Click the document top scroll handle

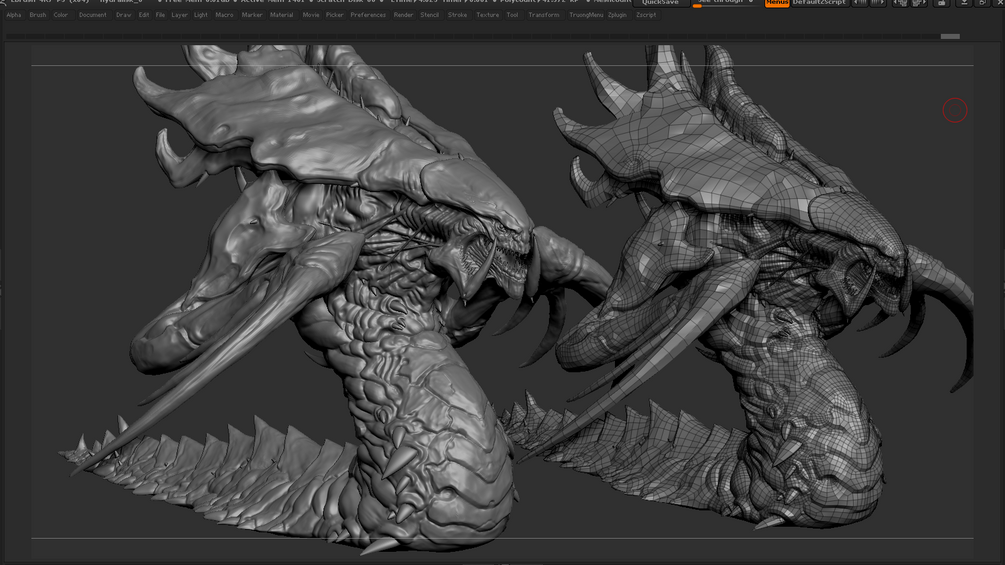coord(950,37)
